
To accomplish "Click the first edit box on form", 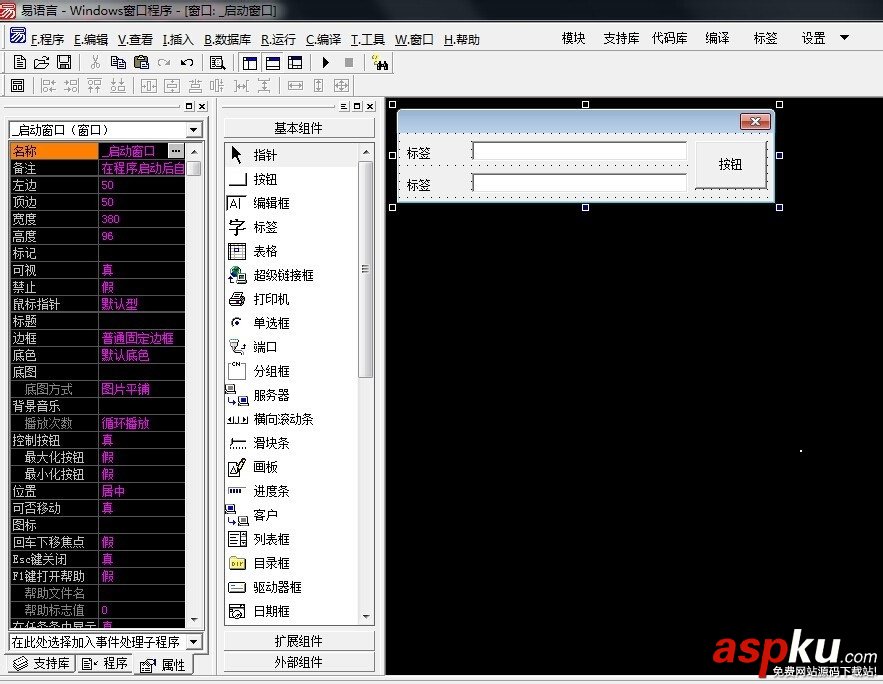I will (x=579, y=151).
